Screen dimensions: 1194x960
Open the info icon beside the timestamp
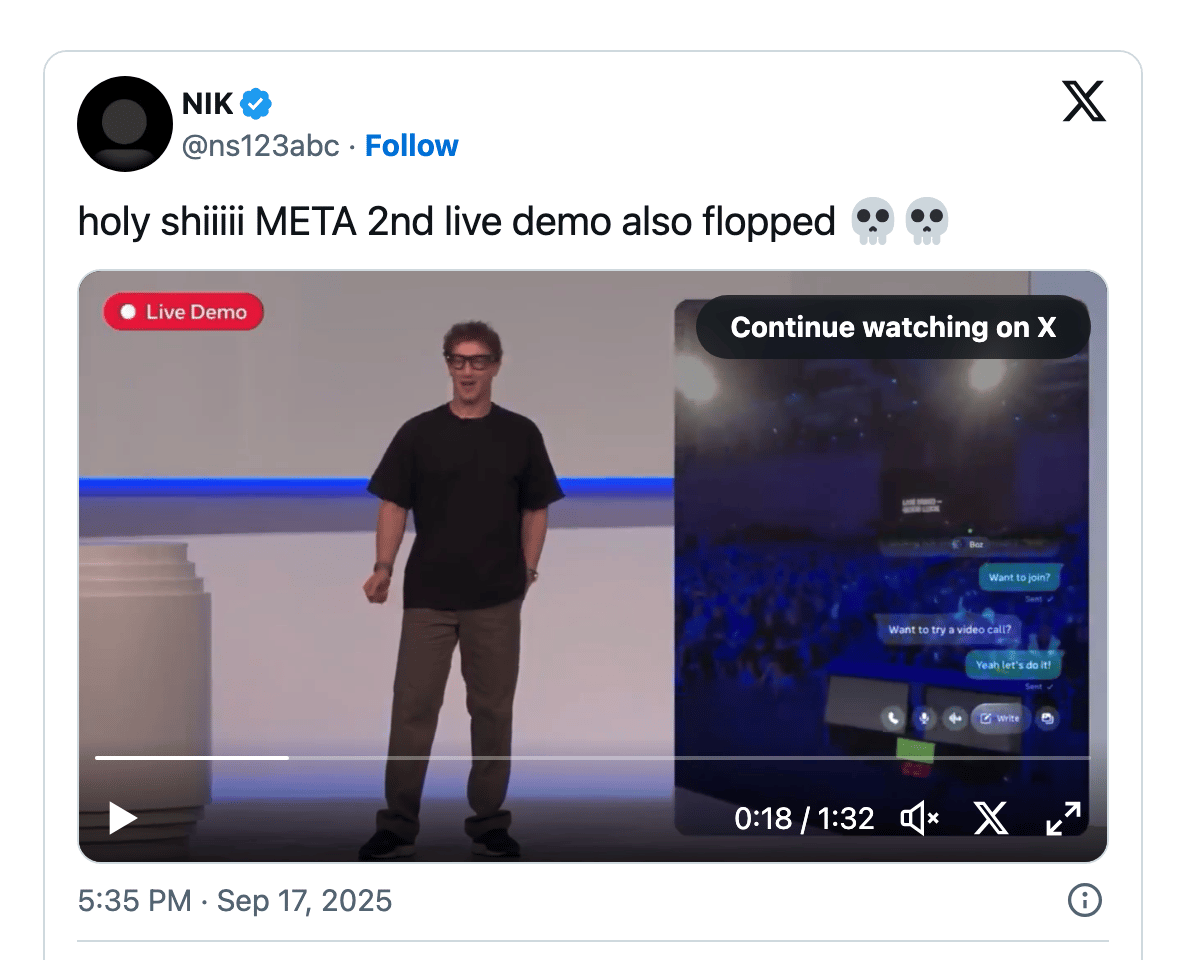1084,900
